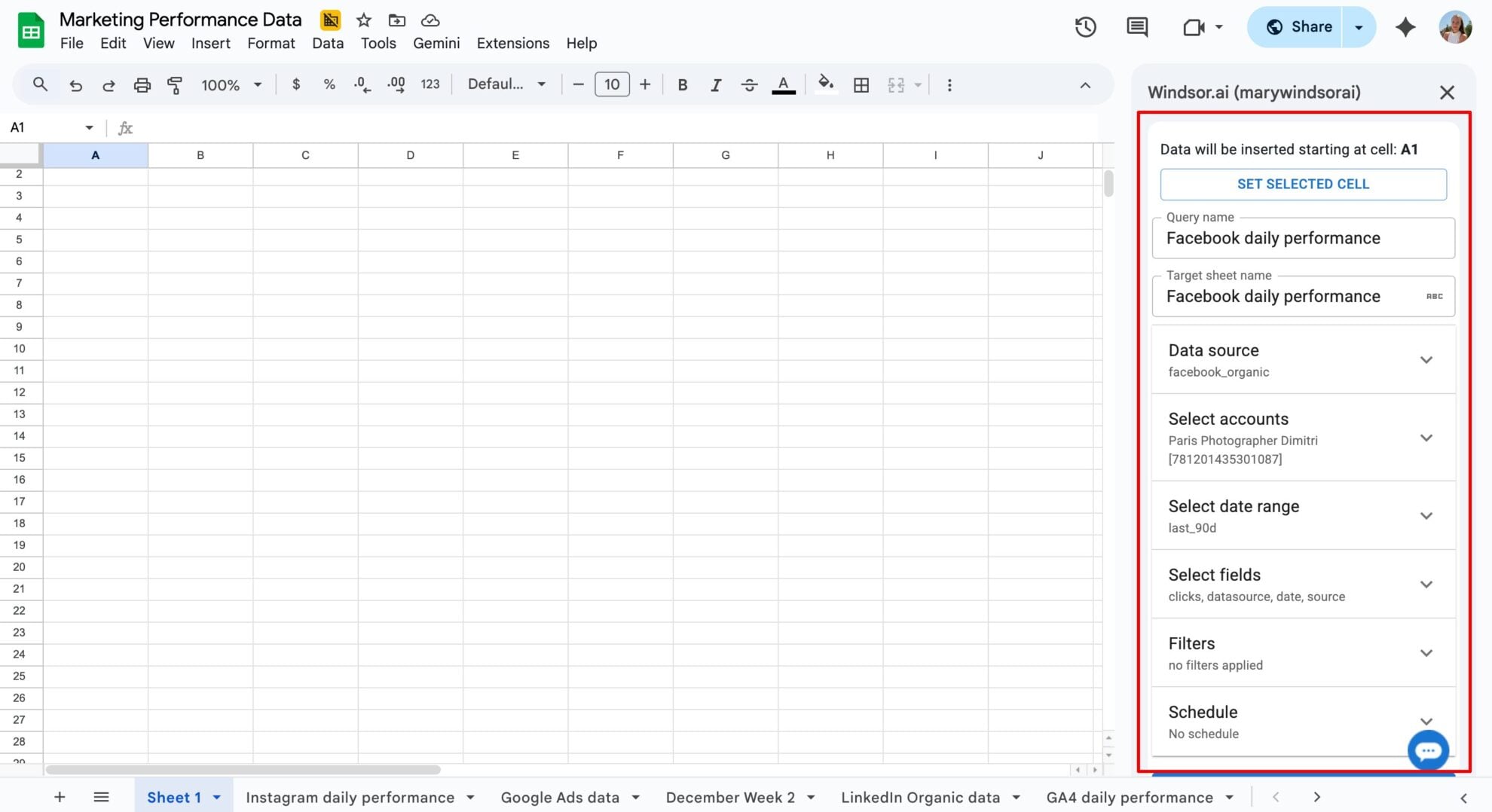Decrease the font size
1492x812 pixels.
pyautogui.click(x=578, y=84)
